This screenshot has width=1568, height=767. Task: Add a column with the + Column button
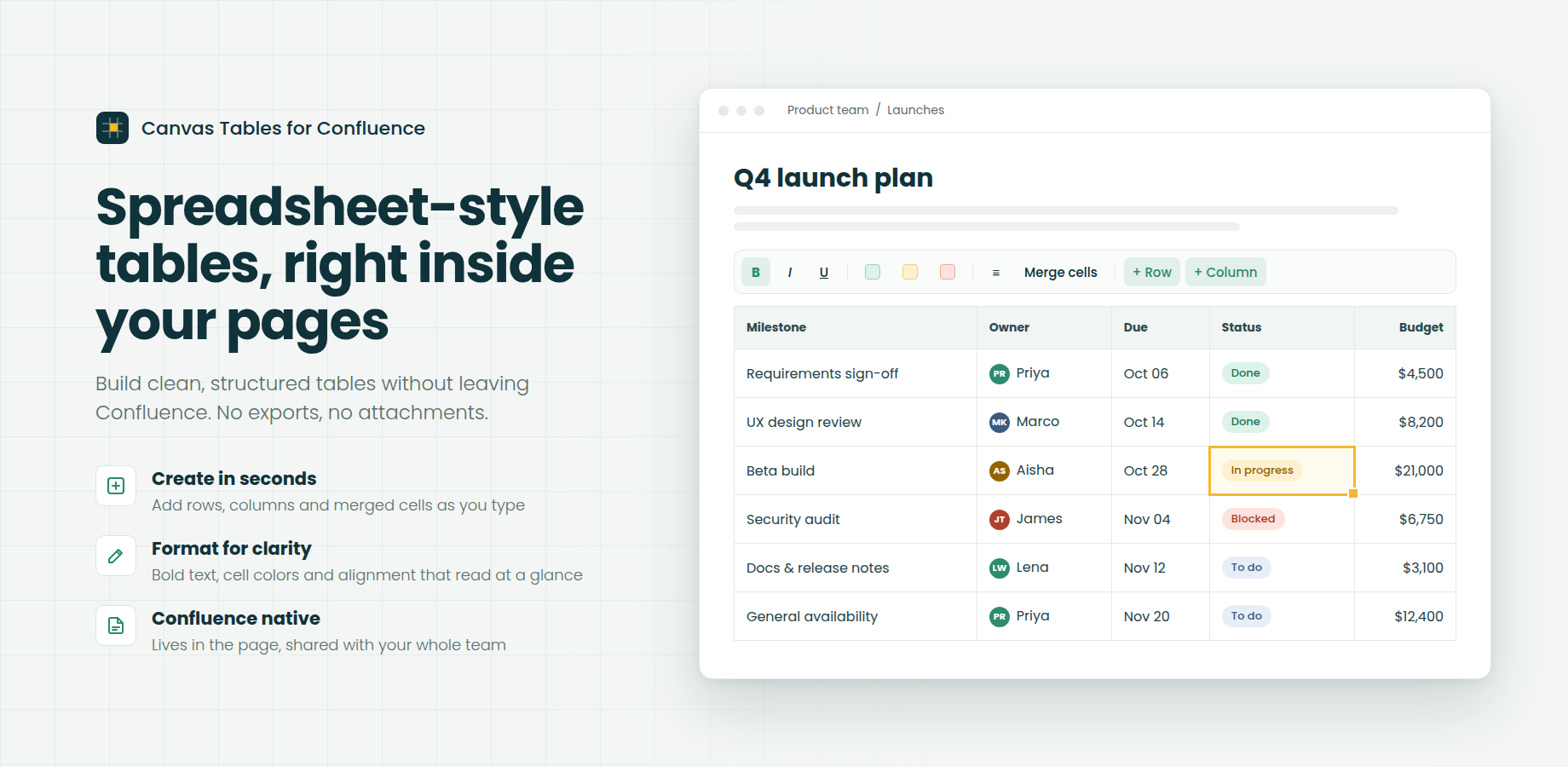[1225, 272]
